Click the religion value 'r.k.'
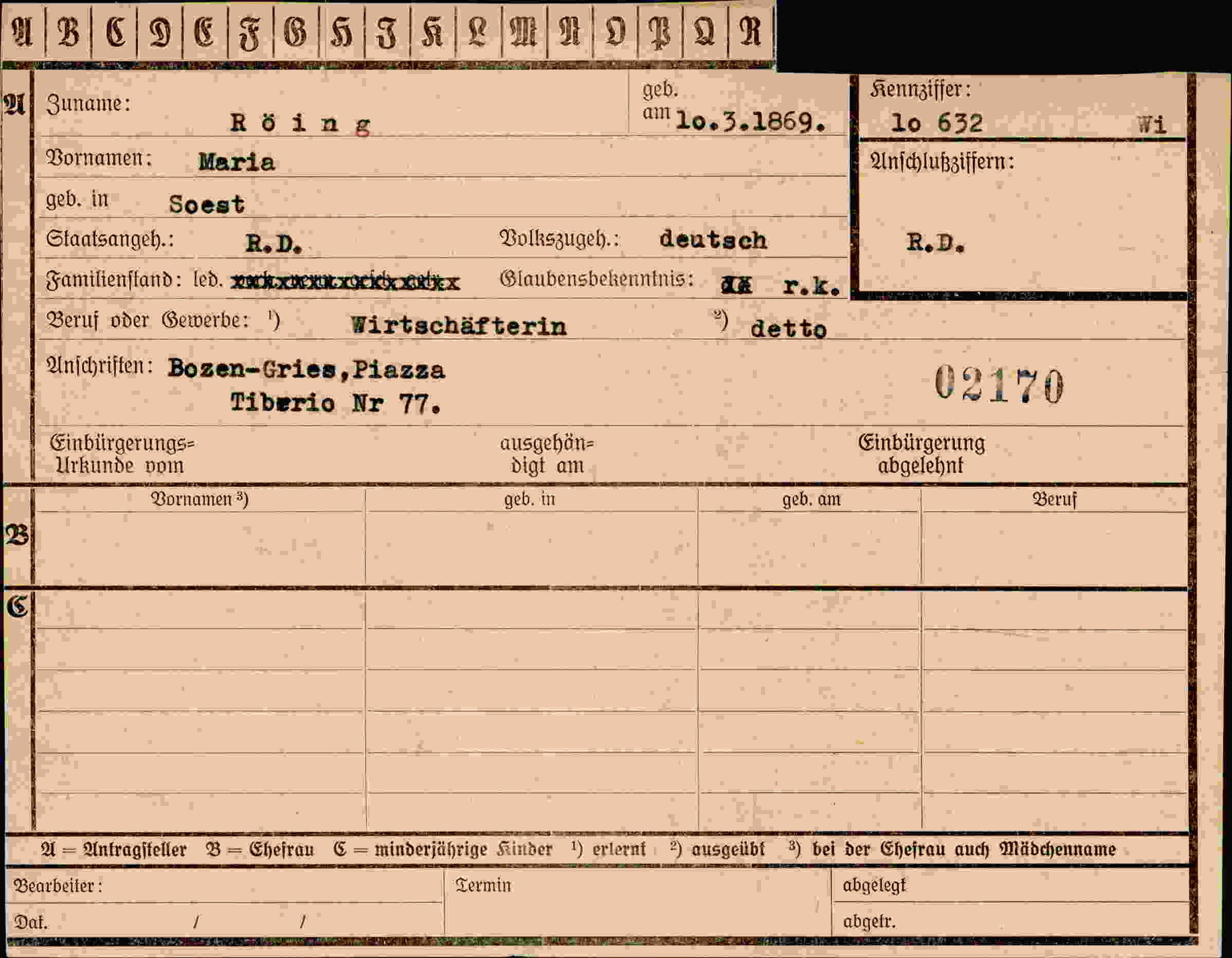Image resolution: width=1232 pixels, height=958 pixels. coord(812,287)
